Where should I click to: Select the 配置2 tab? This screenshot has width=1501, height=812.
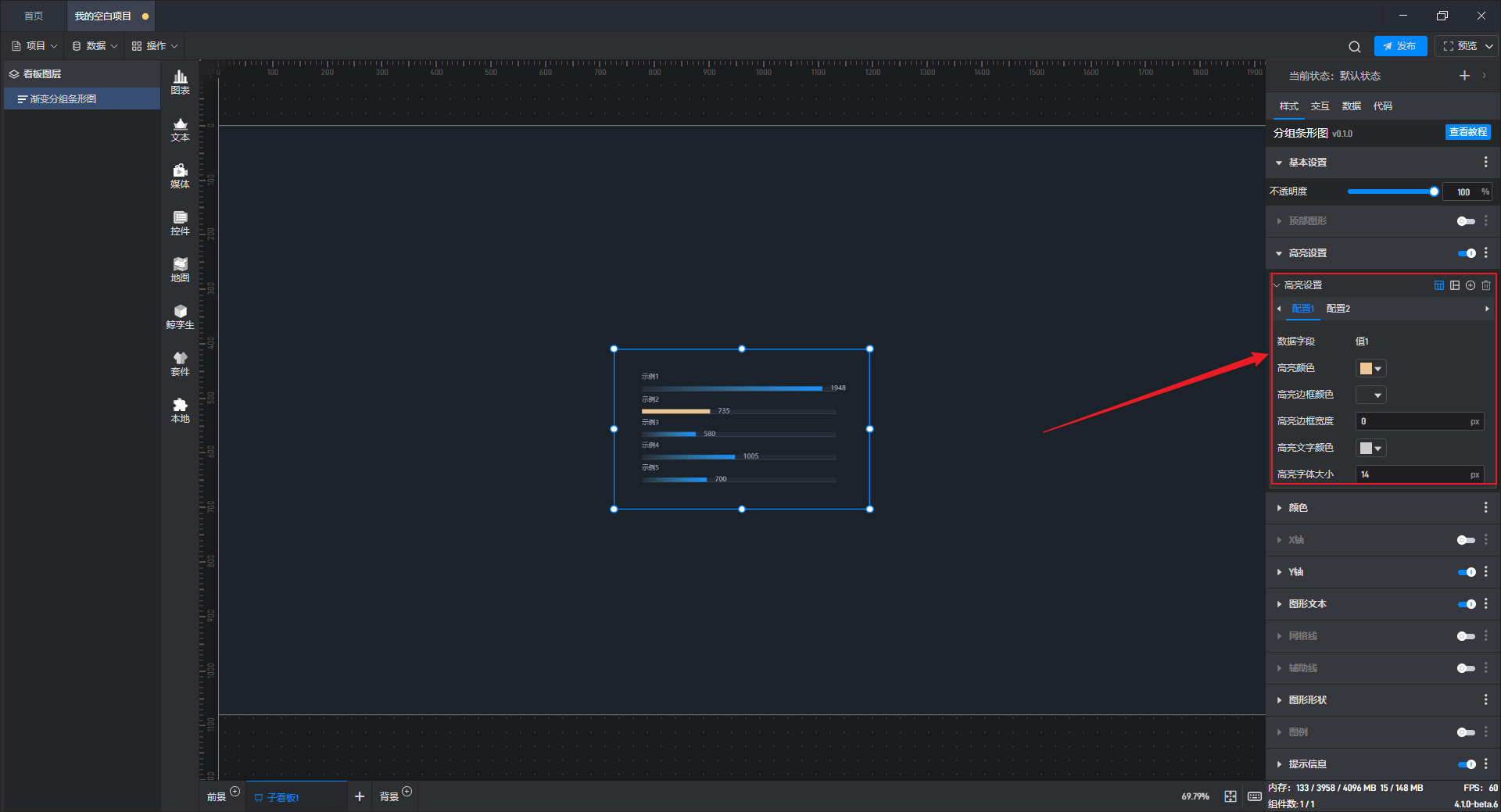point(1338,309)
